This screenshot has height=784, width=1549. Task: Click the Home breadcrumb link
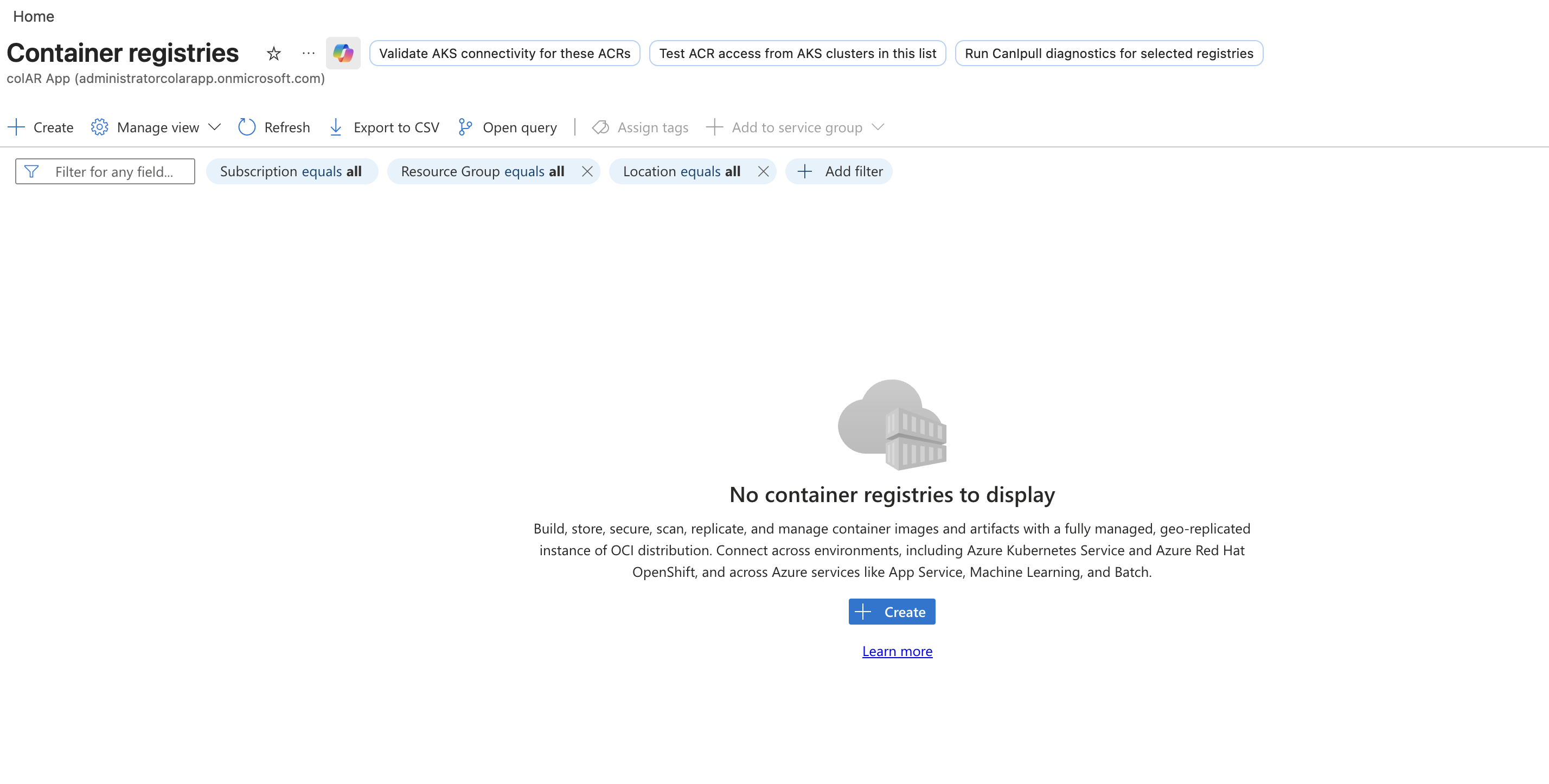pos(34,16)
